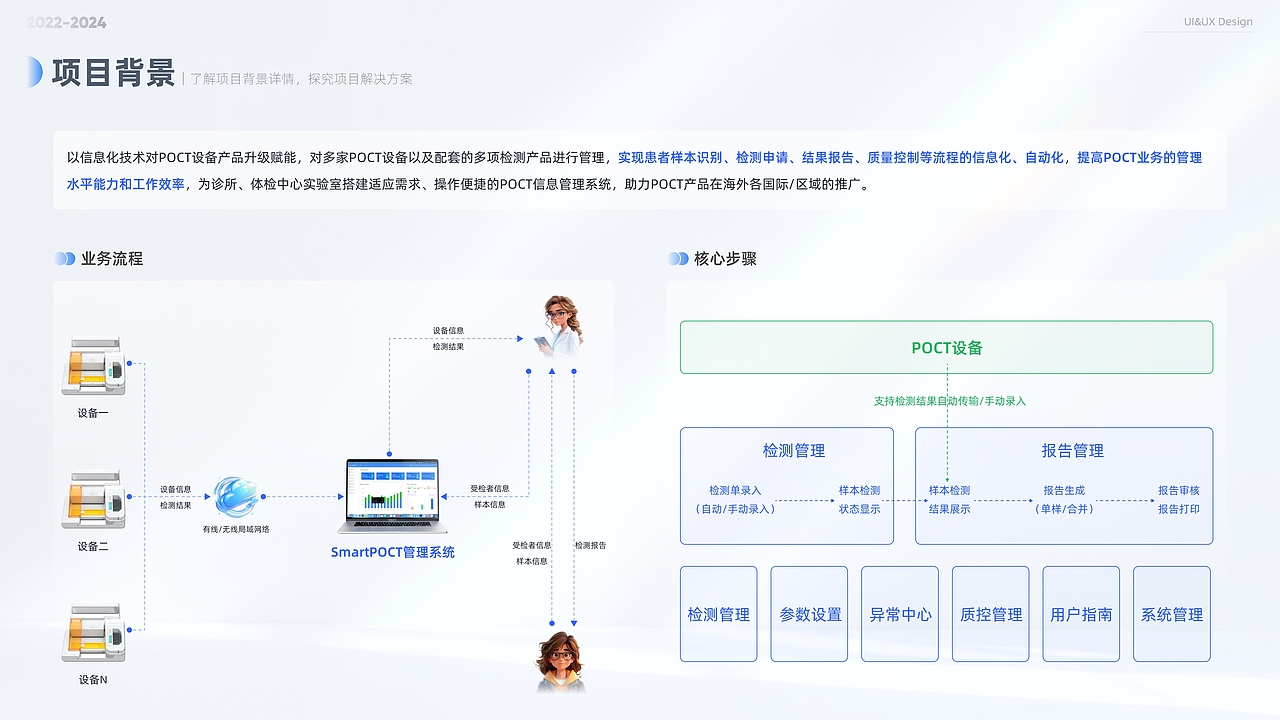Click the green POCT设备 bar

point(946,347)
